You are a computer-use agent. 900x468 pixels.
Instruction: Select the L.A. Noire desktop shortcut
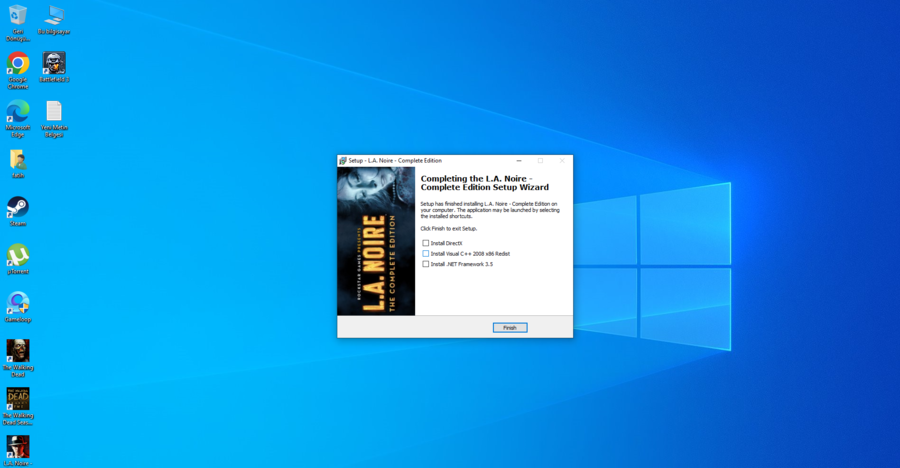18,451
